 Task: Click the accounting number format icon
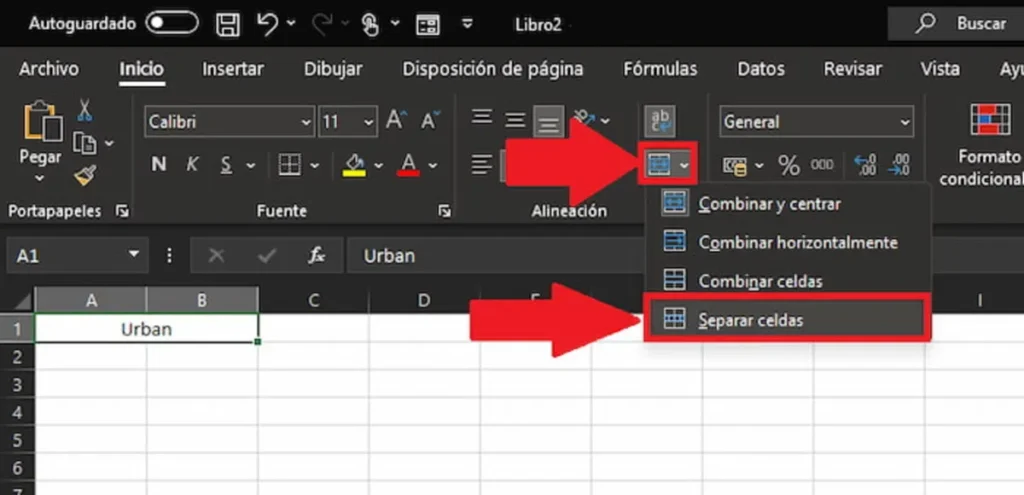pyautogui.click(x=735, y=166)
